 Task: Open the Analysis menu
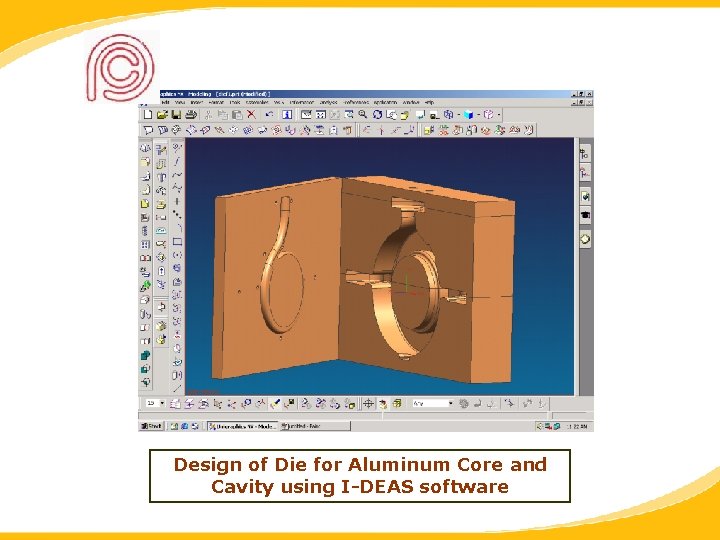point(328,102)
